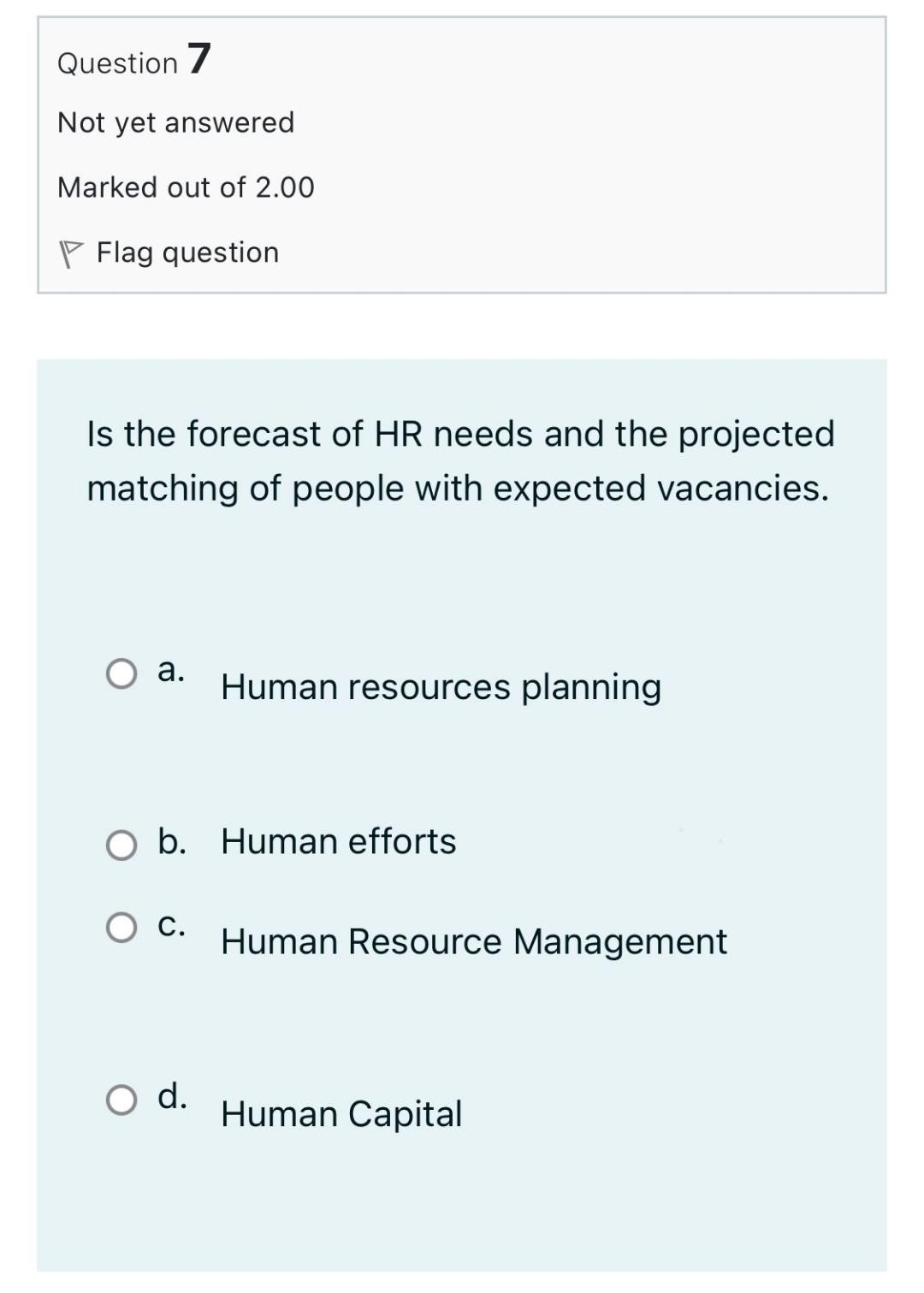The height and width of the screenshot is (1293, 924).
Task: Click the letter label c.
Action: [171, 925]
